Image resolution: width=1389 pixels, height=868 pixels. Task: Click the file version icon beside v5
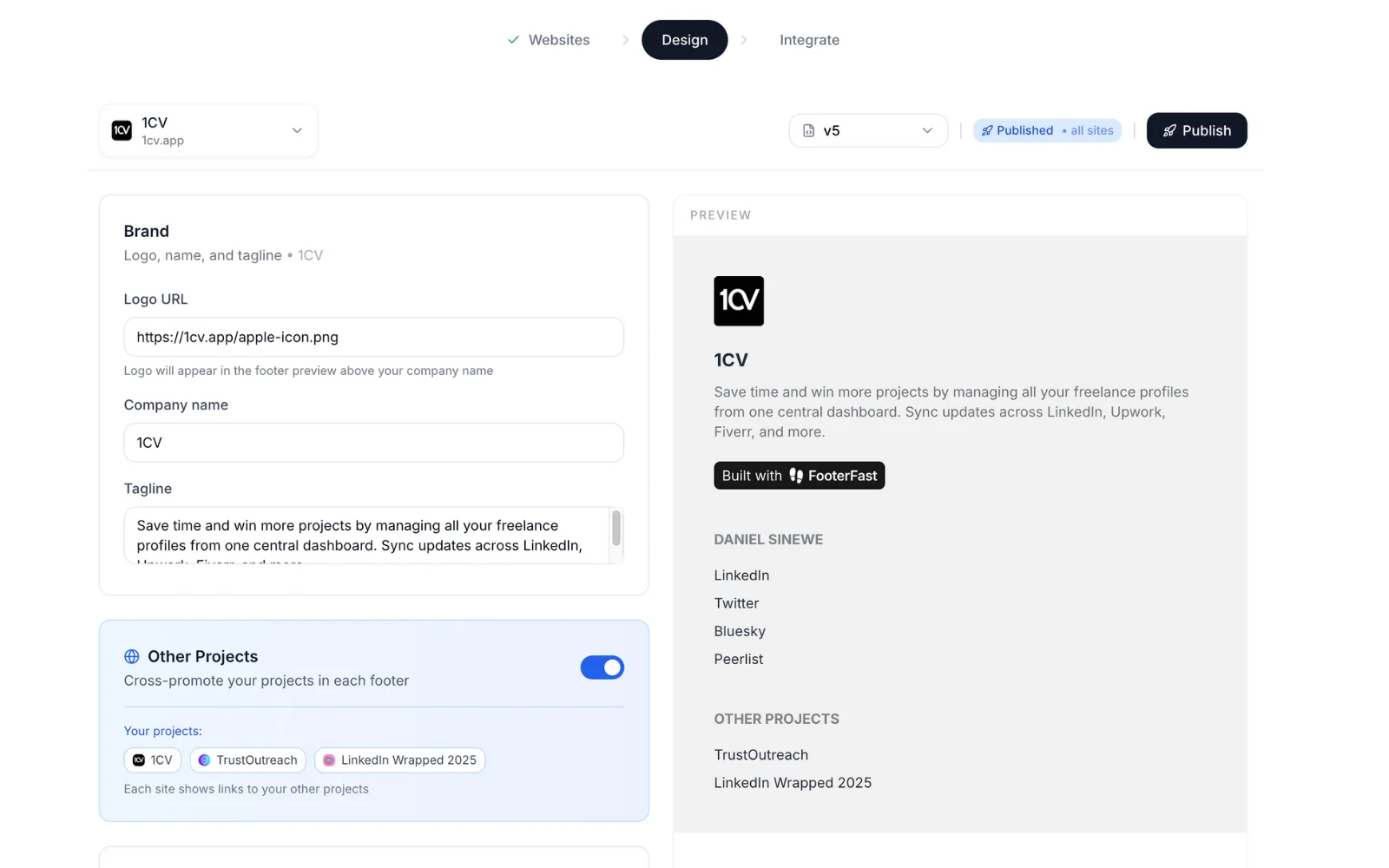pyautogui.click(x=810, y=130)
